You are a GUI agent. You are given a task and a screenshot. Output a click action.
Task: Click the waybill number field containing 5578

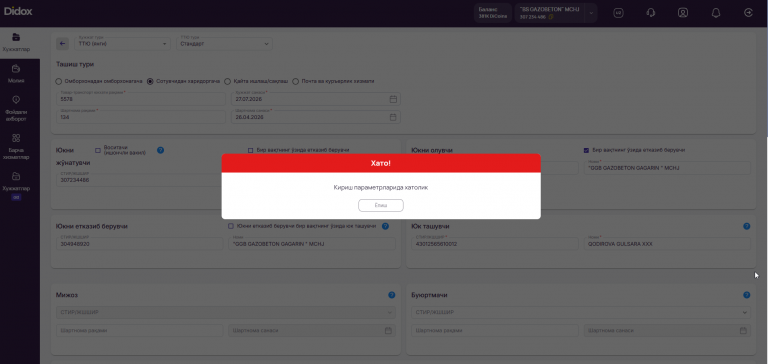point(142,99)
